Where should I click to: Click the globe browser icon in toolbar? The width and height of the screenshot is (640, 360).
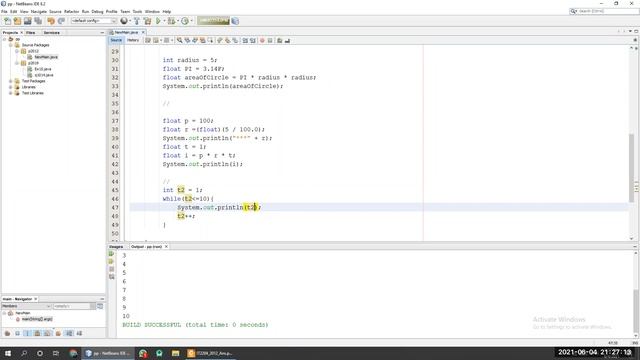[x=124, y=21]
